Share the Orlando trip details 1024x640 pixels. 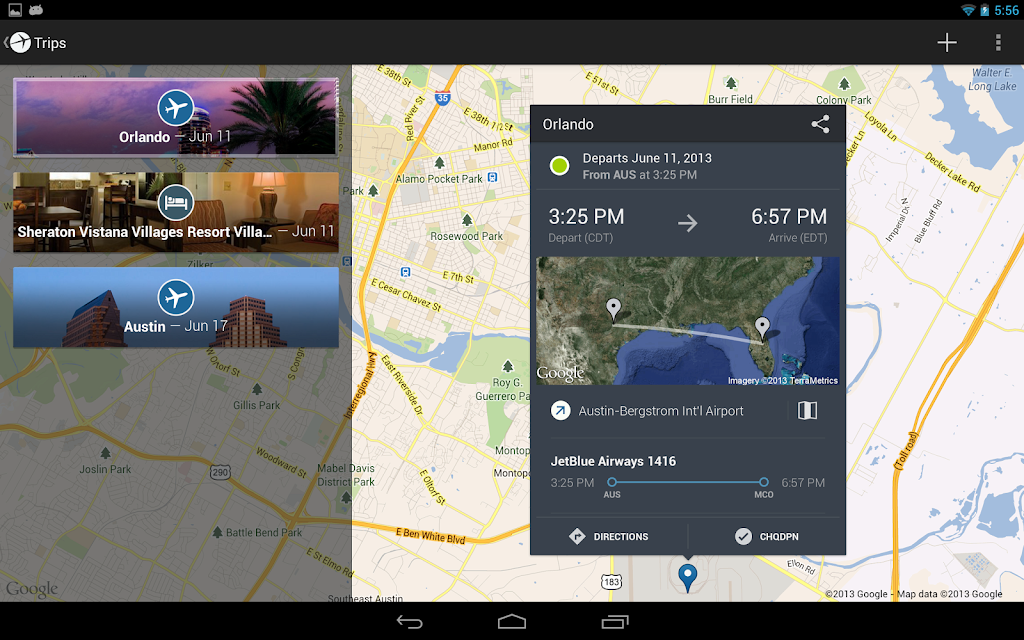[x=820, y=124]
